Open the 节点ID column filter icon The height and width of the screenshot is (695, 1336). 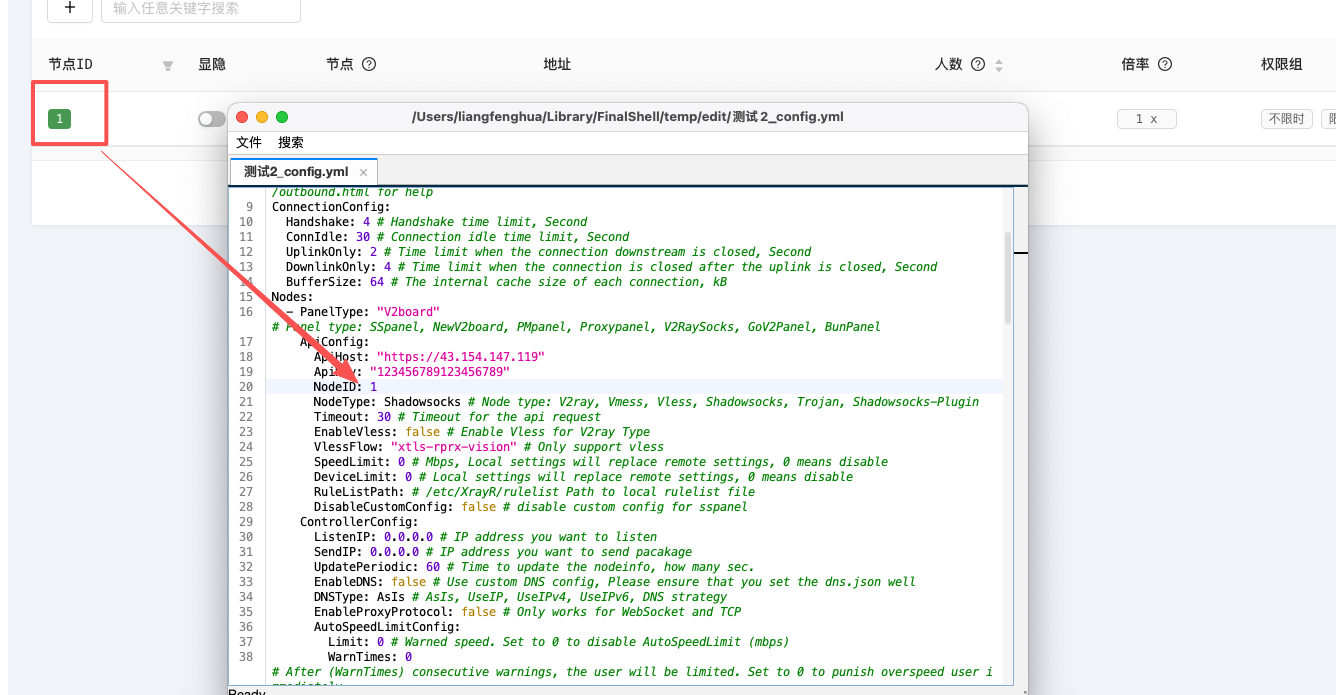tap(168, 66)
